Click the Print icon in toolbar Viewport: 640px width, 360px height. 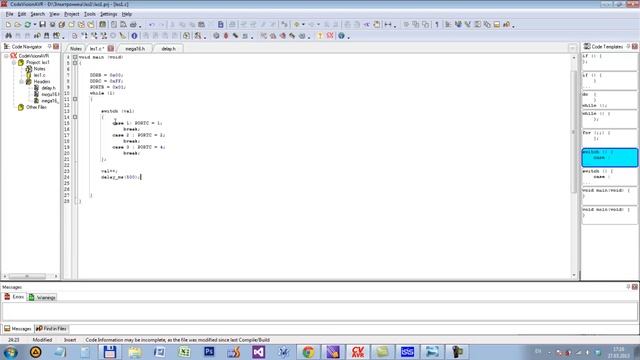point(133,25)
